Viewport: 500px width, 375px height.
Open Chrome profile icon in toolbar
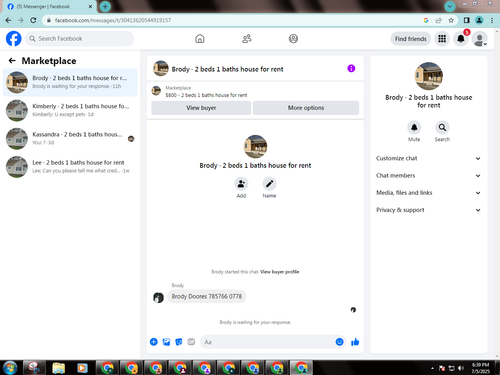pyautogui.click(x=479, y=20)
